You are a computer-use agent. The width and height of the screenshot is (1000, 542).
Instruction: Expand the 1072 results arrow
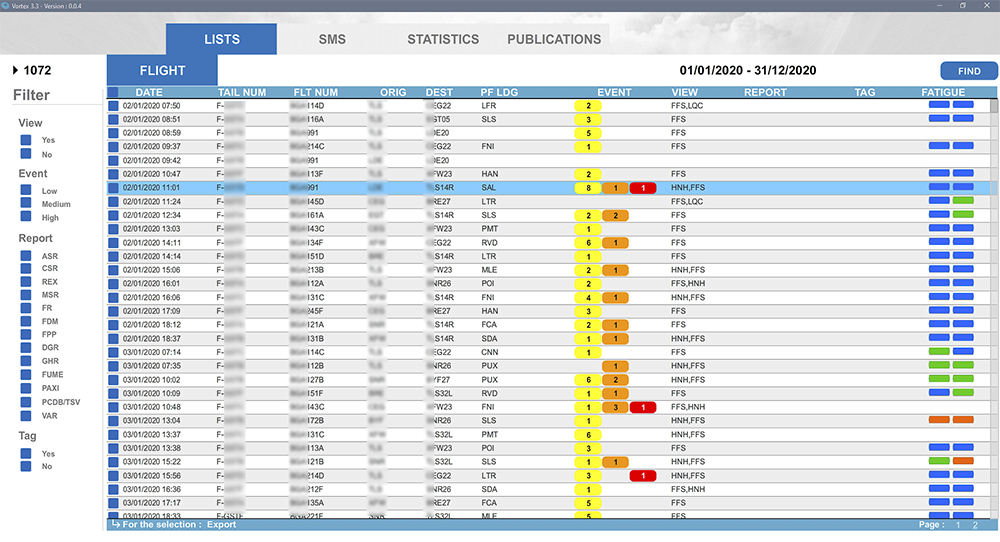15,71
